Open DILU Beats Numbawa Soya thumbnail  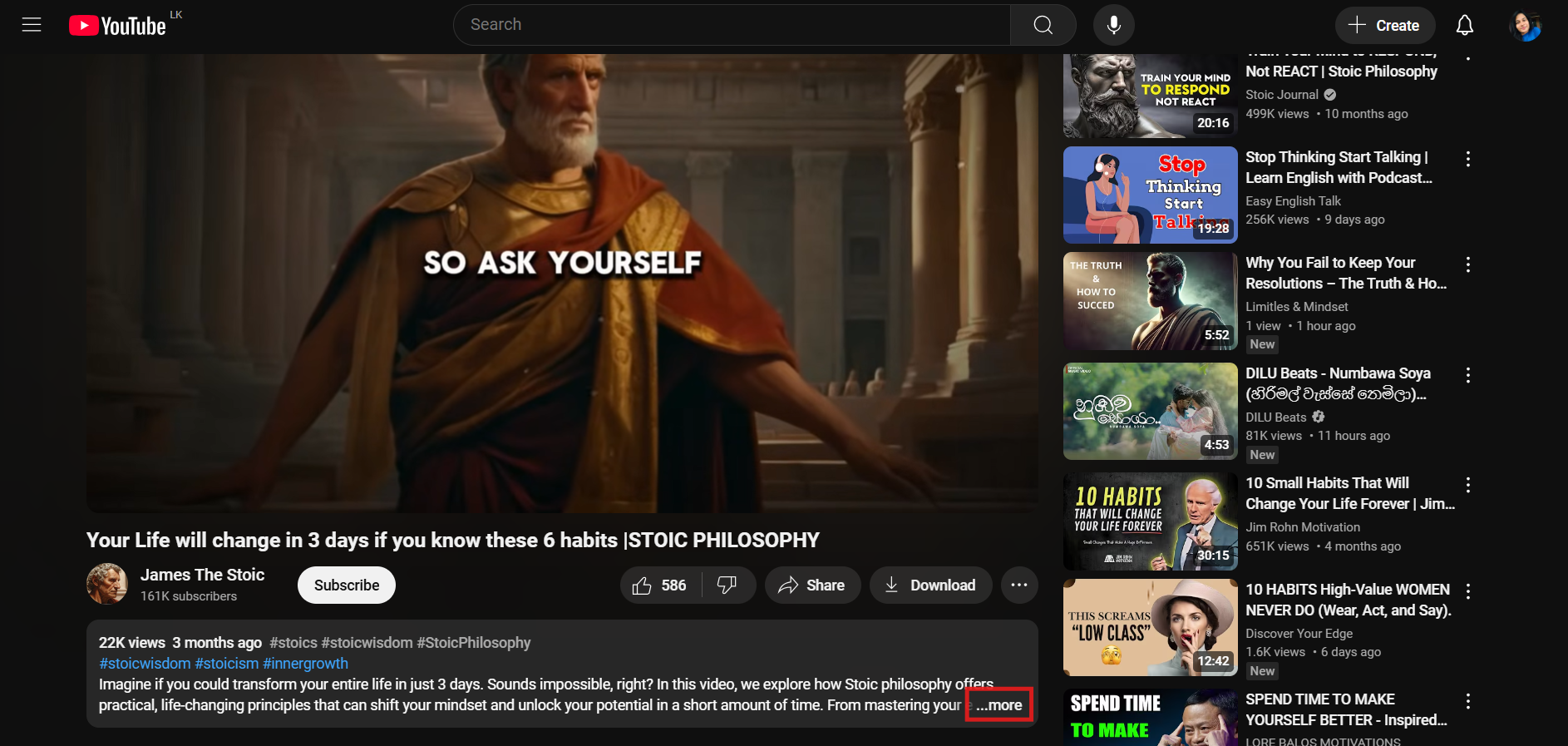pos(1151,411)
